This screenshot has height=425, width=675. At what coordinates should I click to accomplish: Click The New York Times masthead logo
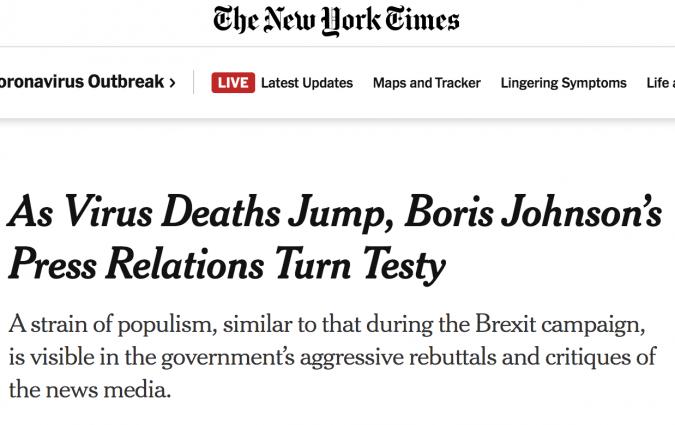(x=336, y=21)
